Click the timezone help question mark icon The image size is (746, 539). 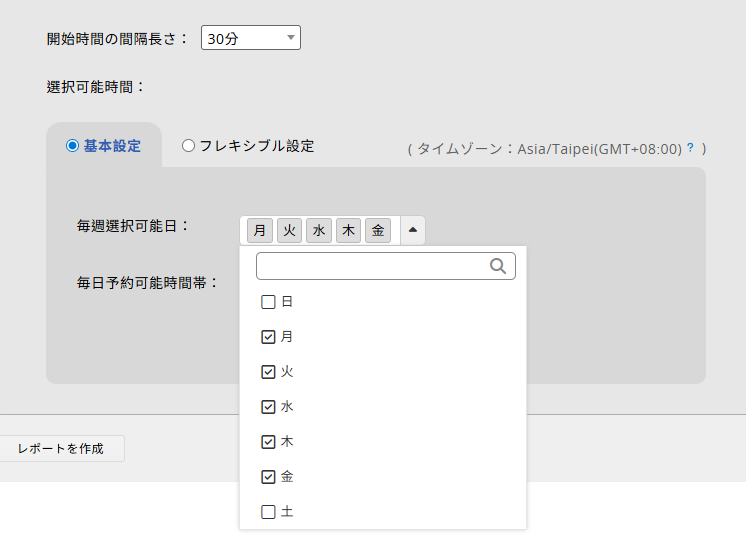690,147
